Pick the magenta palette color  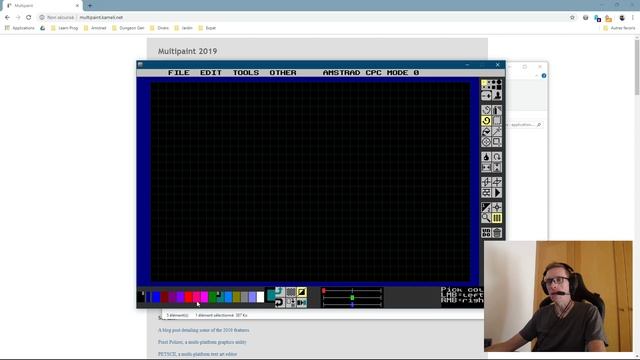(204, 297)
